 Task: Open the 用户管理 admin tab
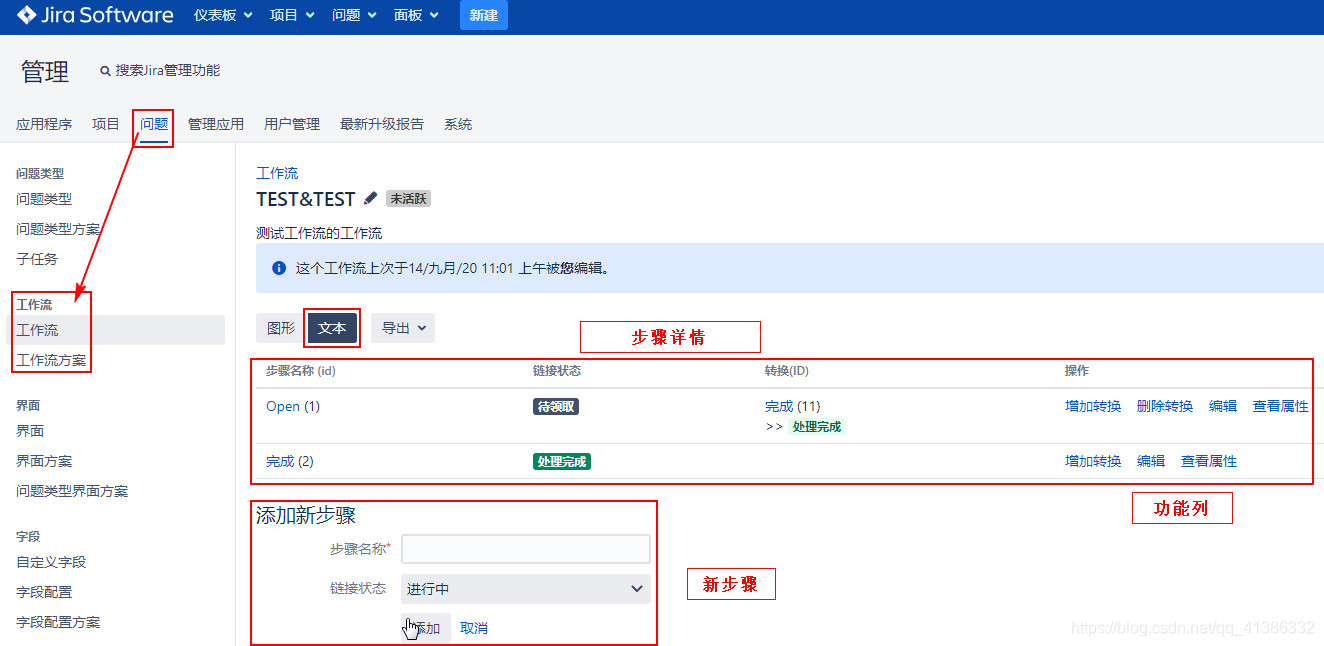coord(292,124)
